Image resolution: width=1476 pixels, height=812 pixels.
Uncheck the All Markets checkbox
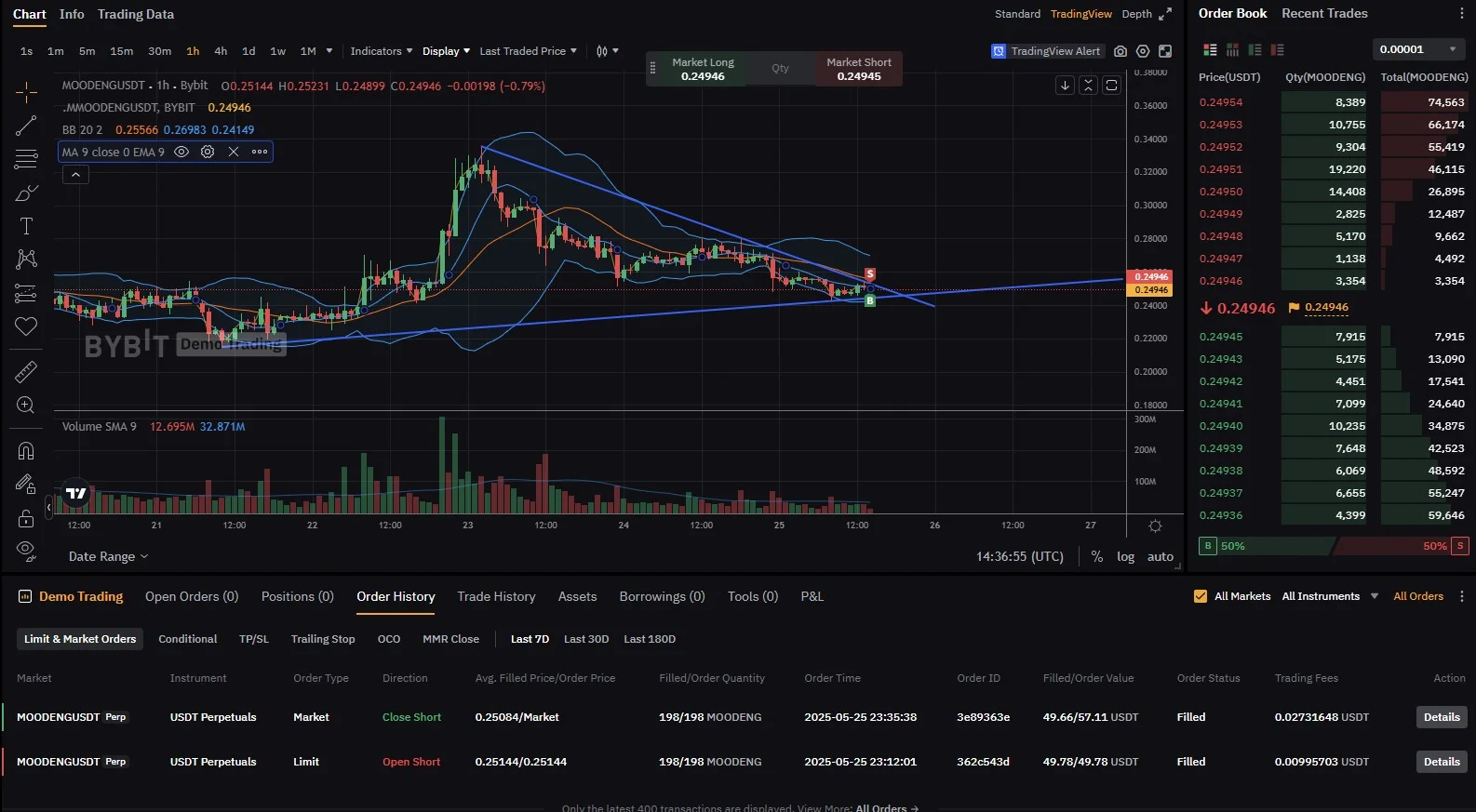tap(1201, 596)
